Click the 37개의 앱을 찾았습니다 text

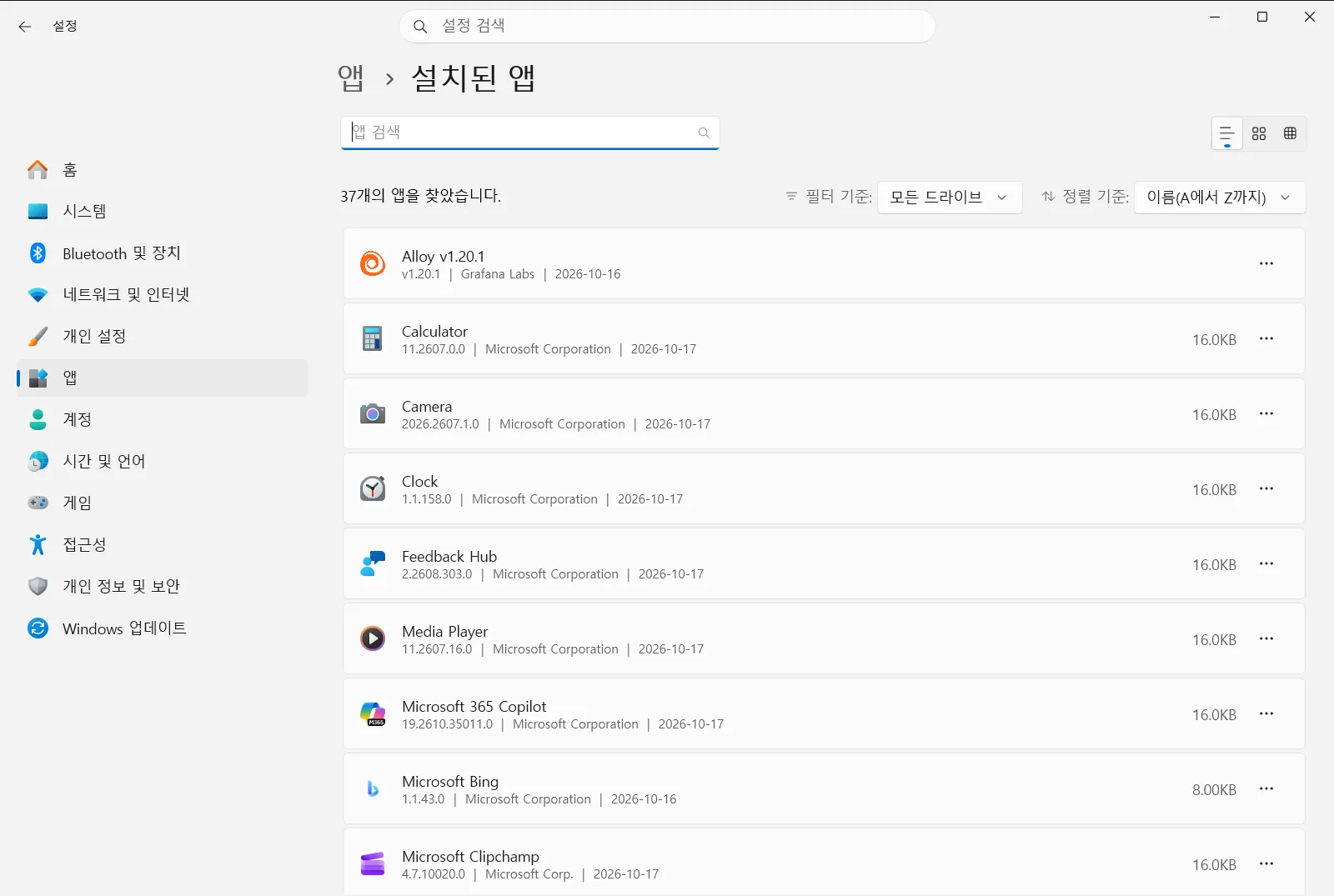(420, 196)
